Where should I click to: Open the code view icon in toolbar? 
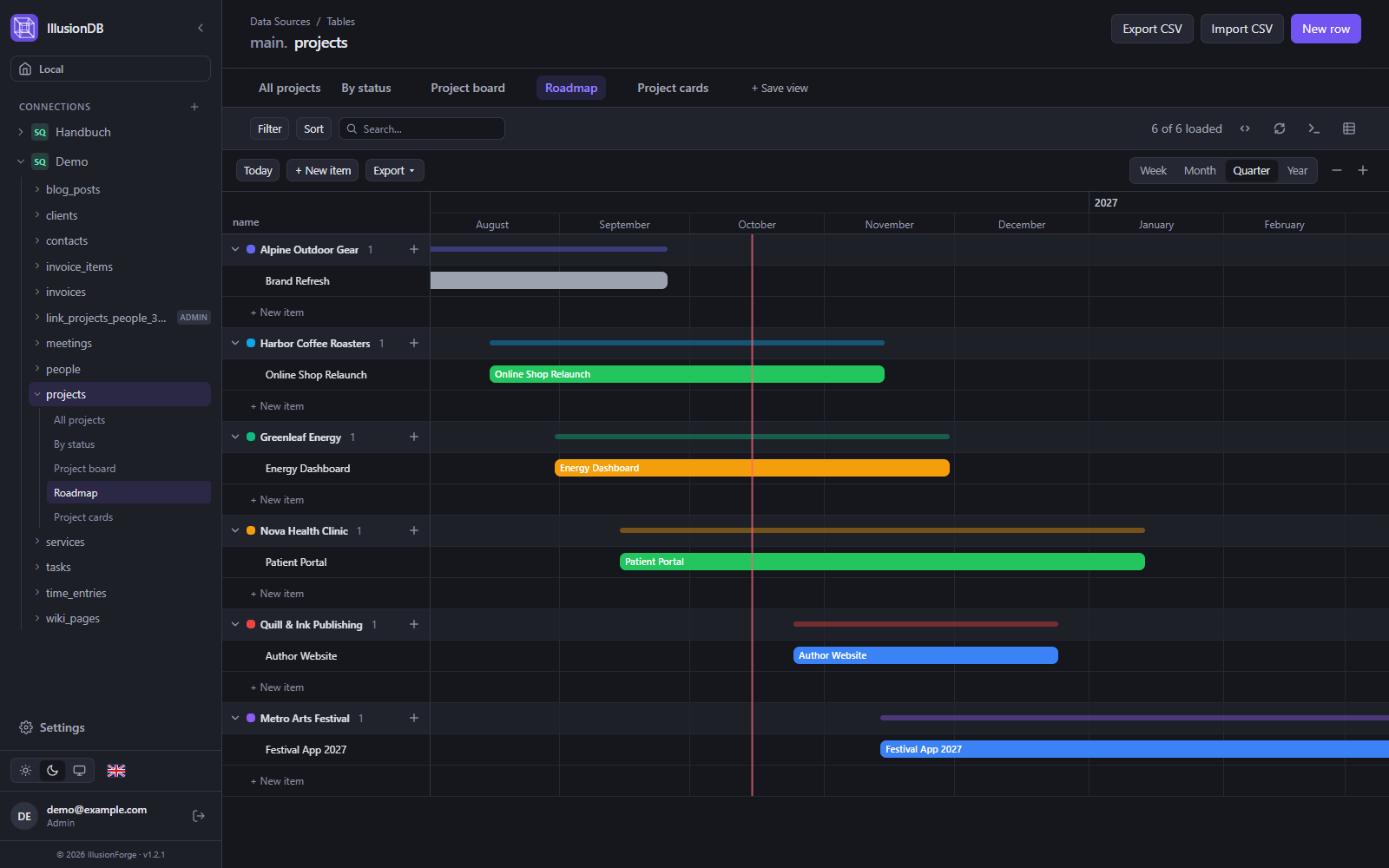[x=1245, y=128]
